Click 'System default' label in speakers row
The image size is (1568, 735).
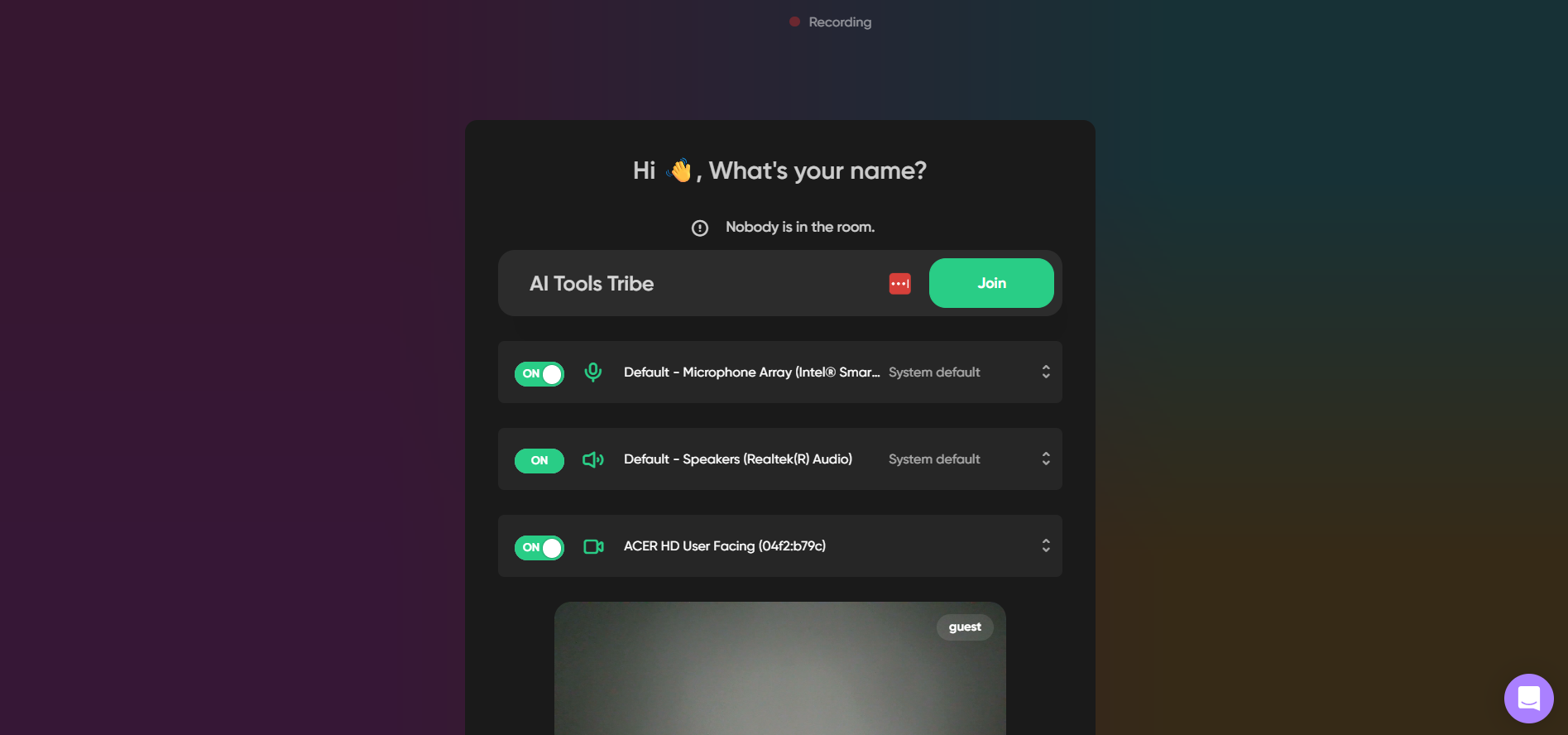pyautogui.click(x=934, y=459)
